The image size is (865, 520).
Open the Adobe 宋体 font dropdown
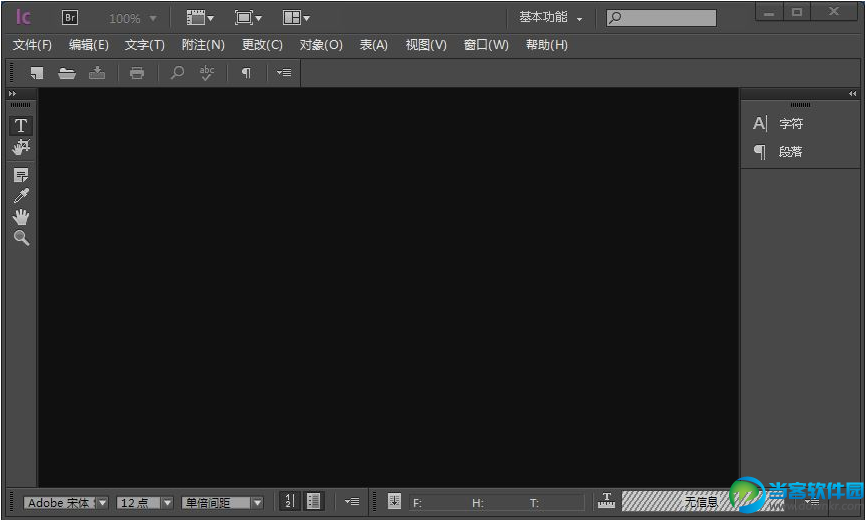(x=103, y=503)
